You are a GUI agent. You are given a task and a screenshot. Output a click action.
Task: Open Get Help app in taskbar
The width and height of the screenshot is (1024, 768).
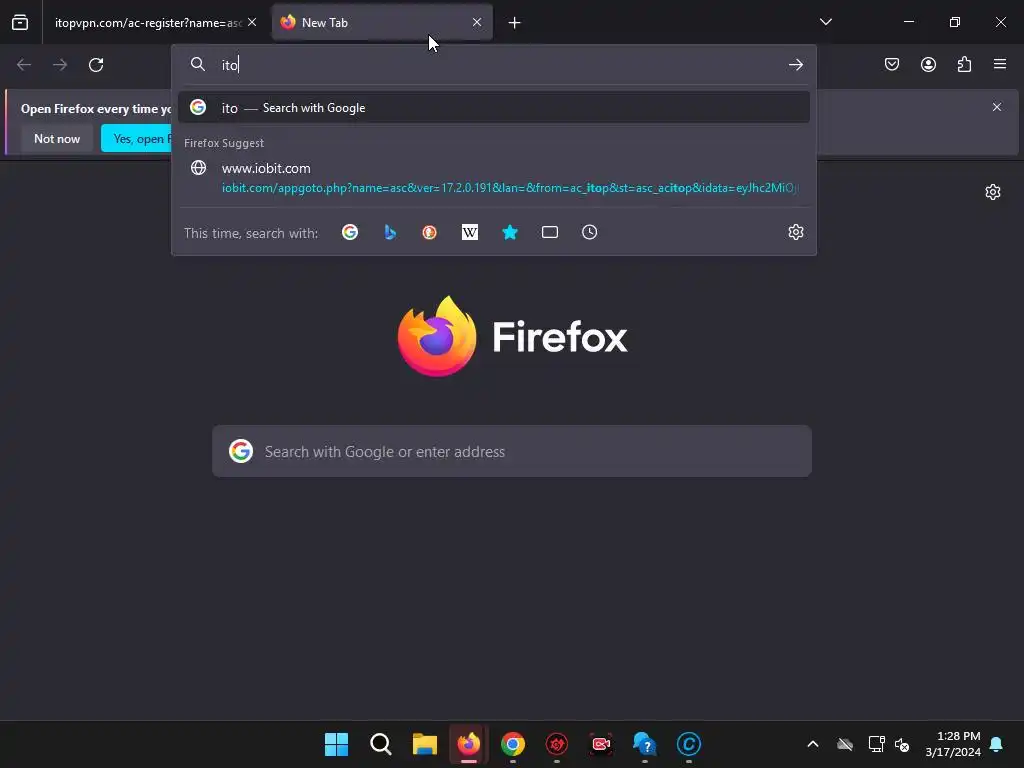point(645,744)
